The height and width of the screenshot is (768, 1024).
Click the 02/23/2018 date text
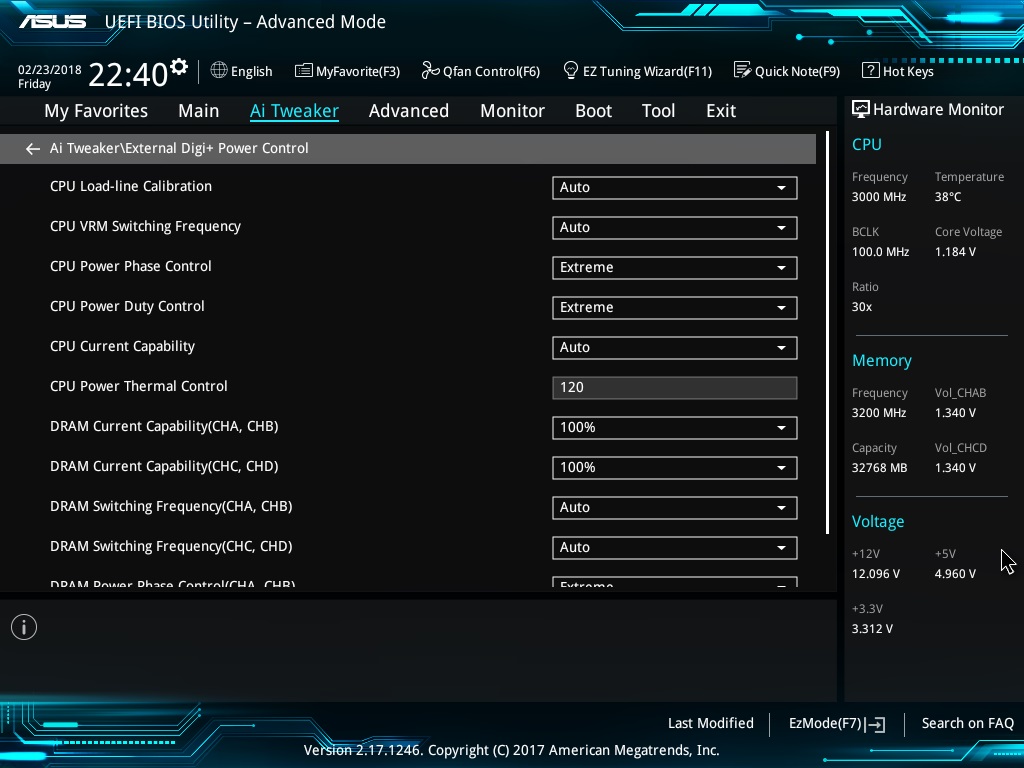click(x=50, y=70)
